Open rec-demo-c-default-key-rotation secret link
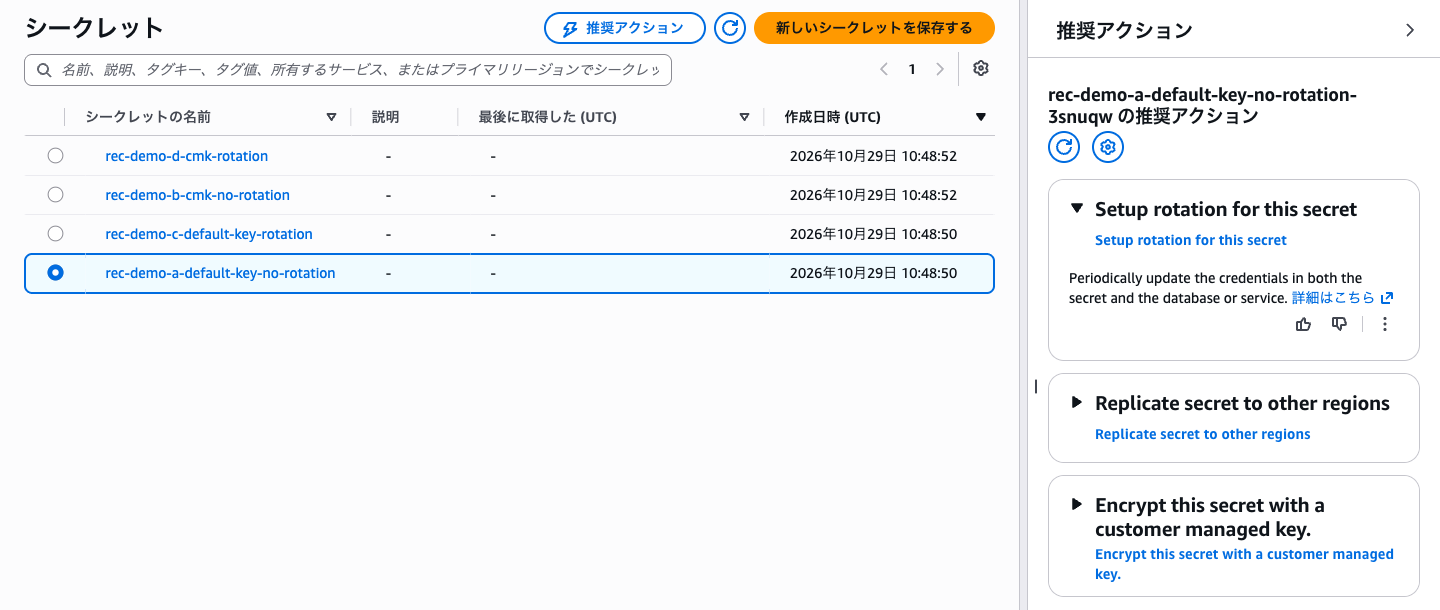Image resolution: width=1440 pixels, height=610 pixels. 209,234
